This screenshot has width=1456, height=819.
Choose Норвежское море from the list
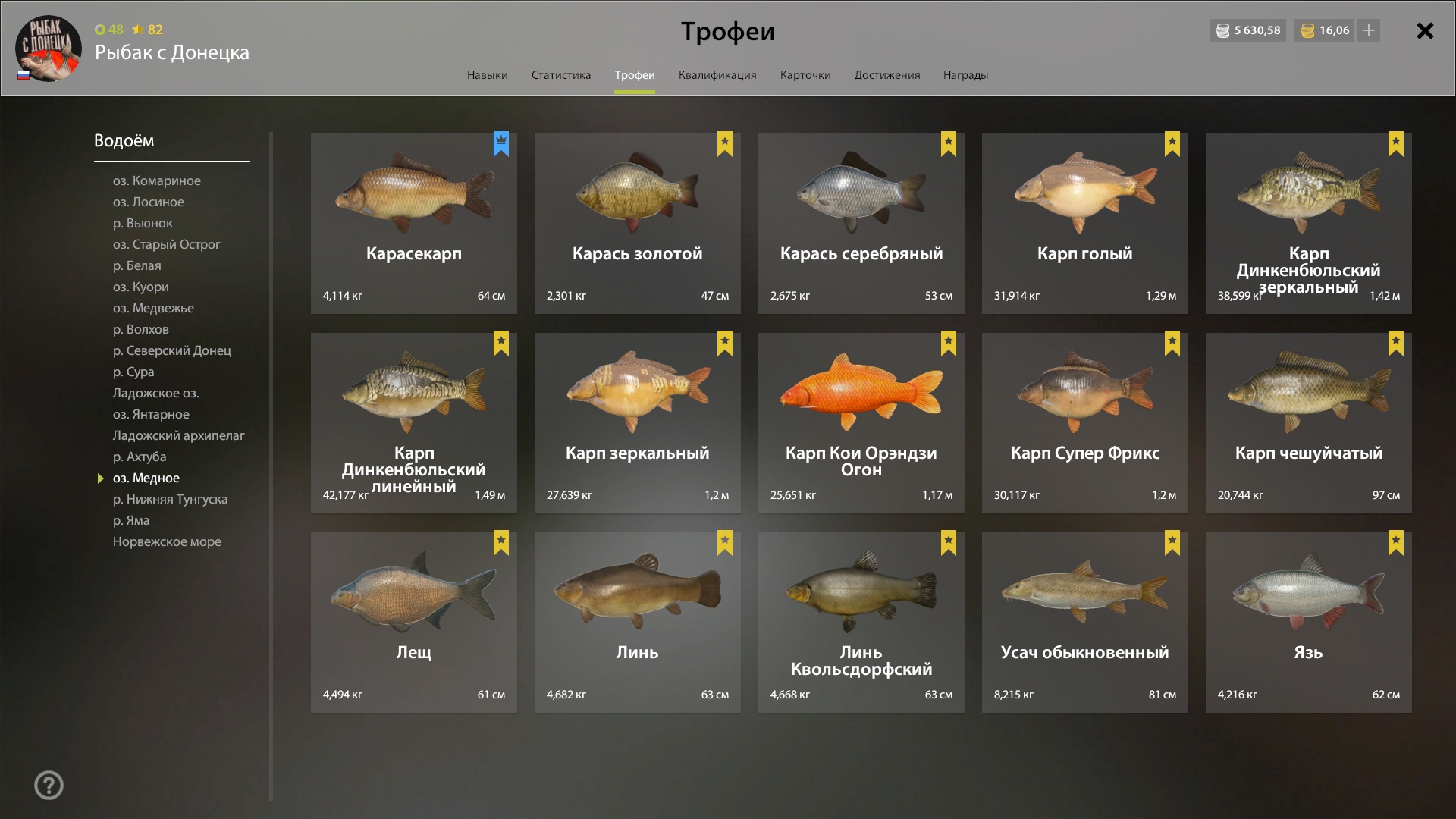(x=167, y=541)
